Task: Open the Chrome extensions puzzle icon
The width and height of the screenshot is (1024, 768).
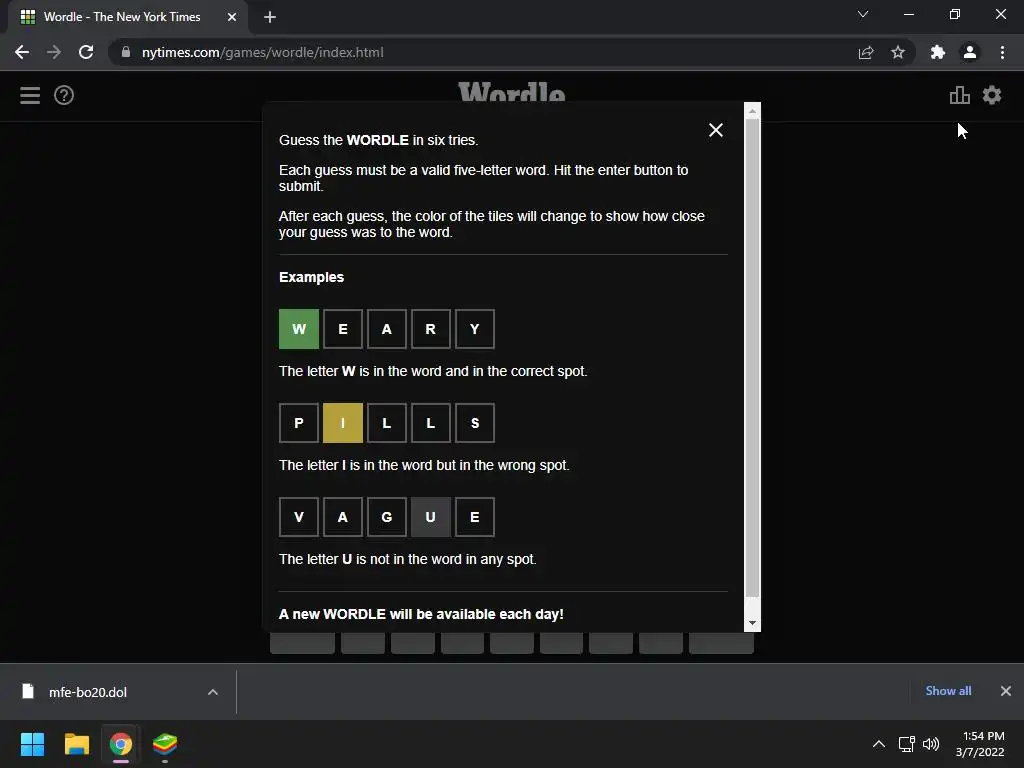Action: pyautogui.click(x=938, y=52)
